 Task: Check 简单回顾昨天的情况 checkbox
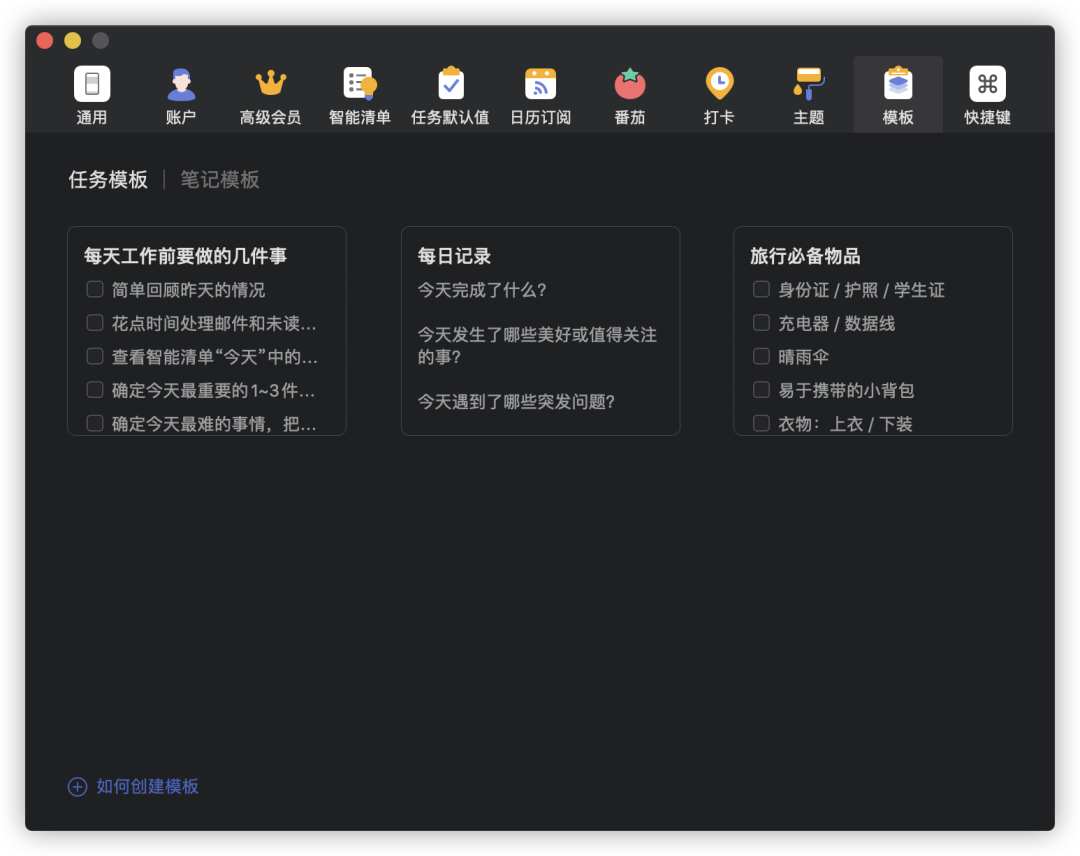pos(95,289)
